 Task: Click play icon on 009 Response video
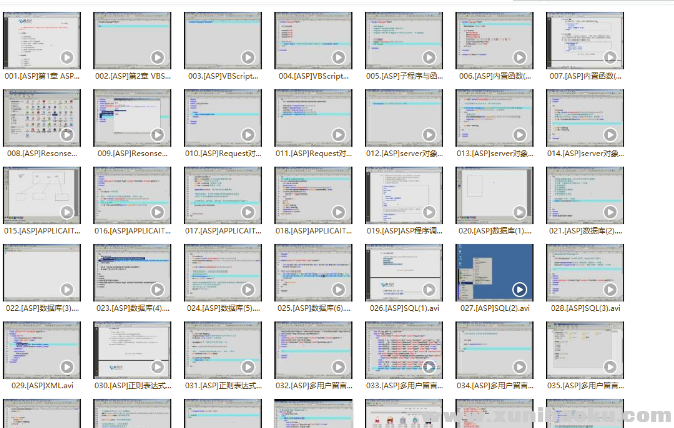point(158,135)
